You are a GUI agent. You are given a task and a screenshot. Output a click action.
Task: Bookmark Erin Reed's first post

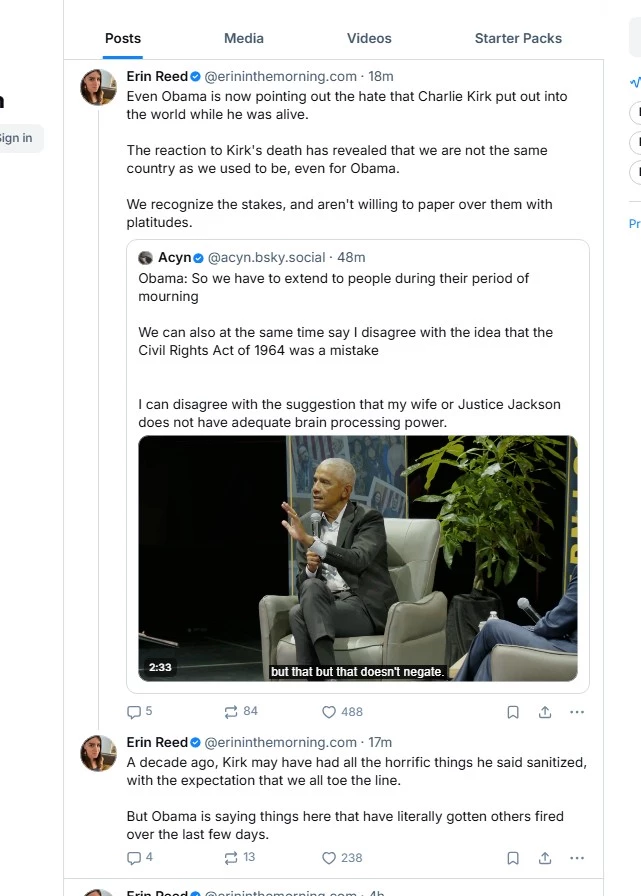pyautogui.click(x=513, y=712)
